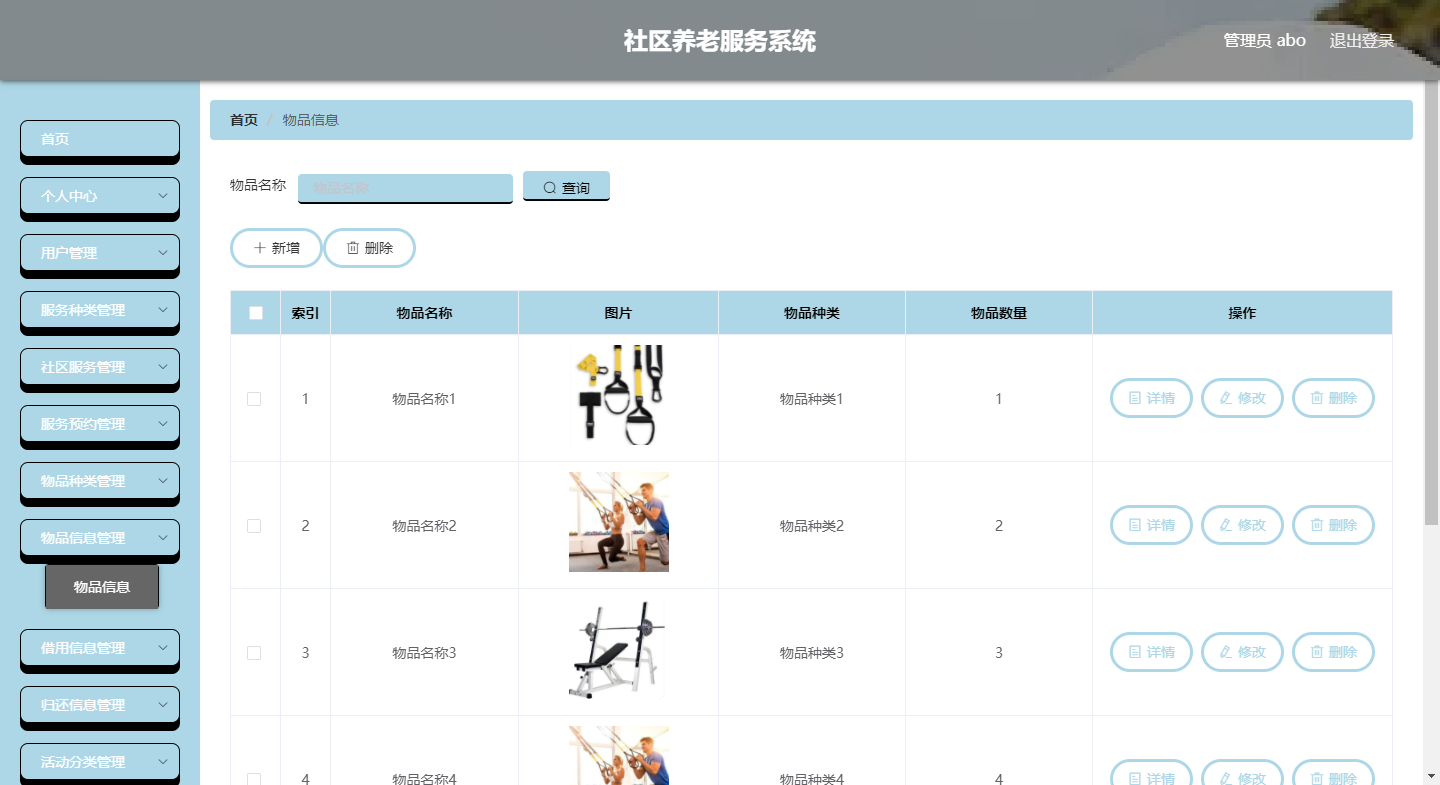Go to 首页 in the breadcrumb
This screenshot has height=785, width=1440.
244,120
